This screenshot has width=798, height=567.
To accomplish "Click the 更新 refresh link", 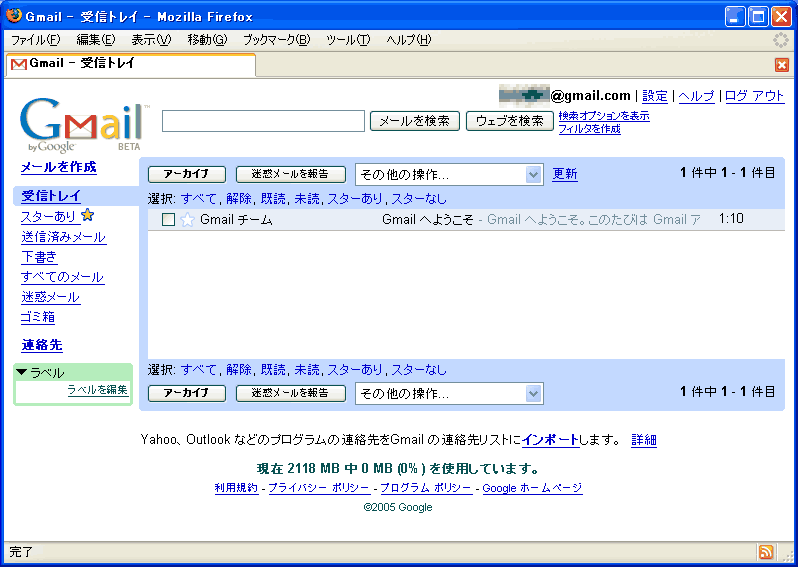I will click(565, 174).
